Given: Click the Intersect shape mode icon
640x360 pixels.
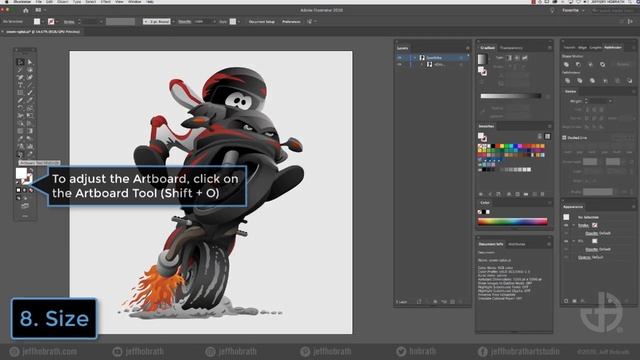Looking at the screenshot, I should pos(590,64).
